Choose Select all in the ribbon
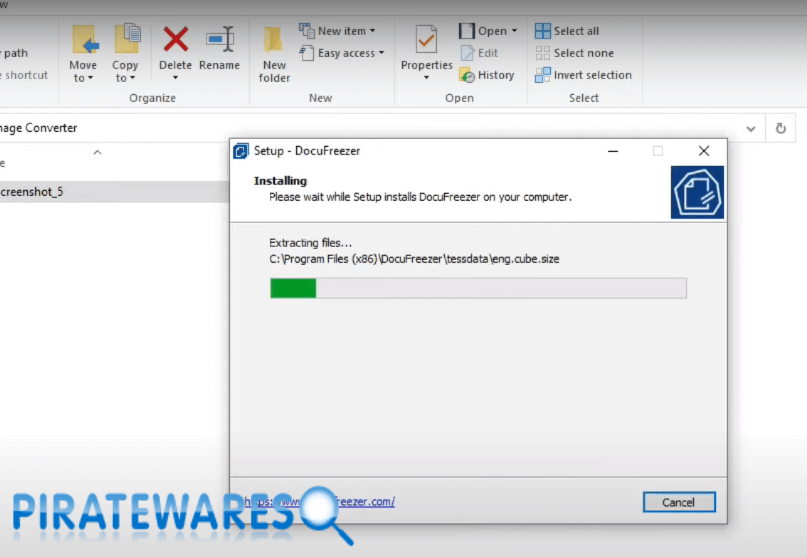 pyautogui.click(x=567, y=31)
